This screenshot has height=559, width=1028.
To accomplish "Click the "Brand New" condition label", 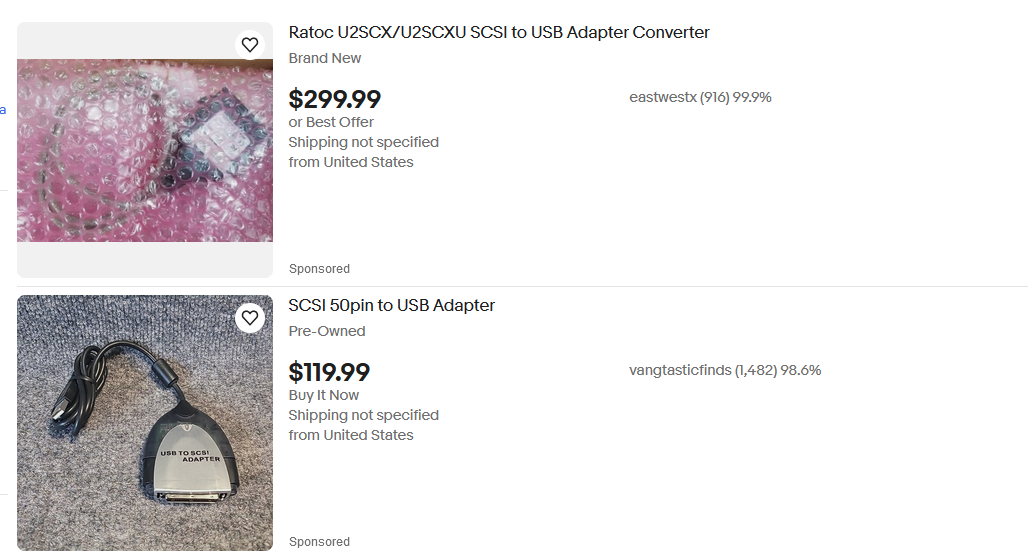I will tap(325, 58).
